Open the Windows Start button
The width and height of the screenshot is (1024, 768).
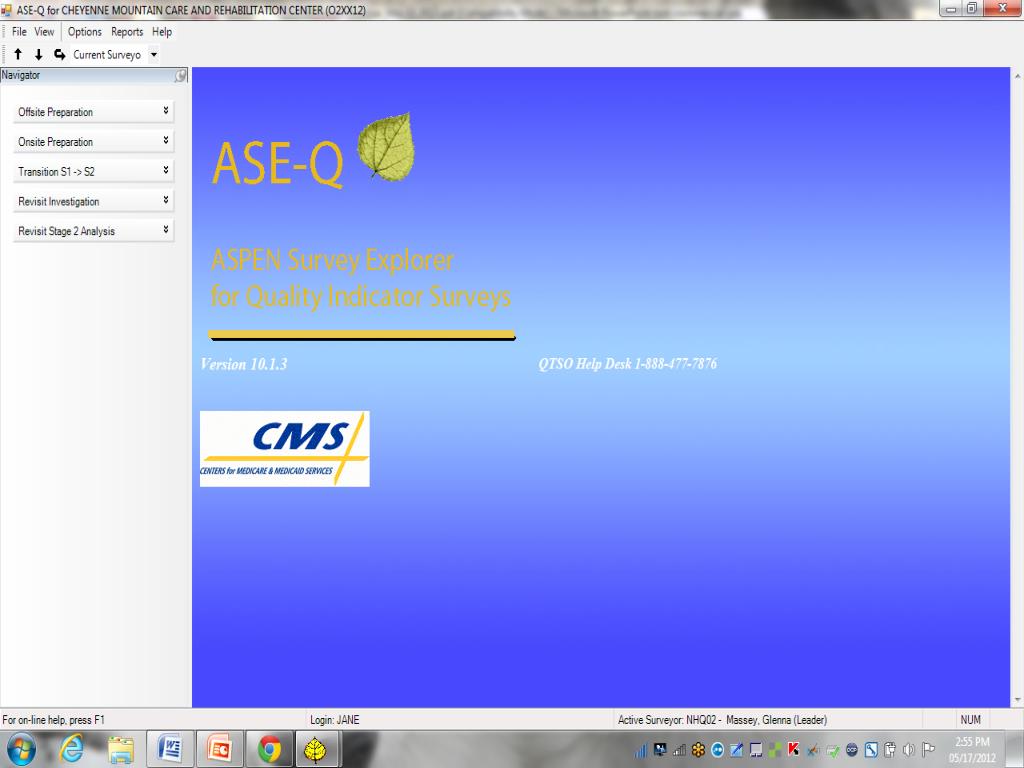[22, 749]
